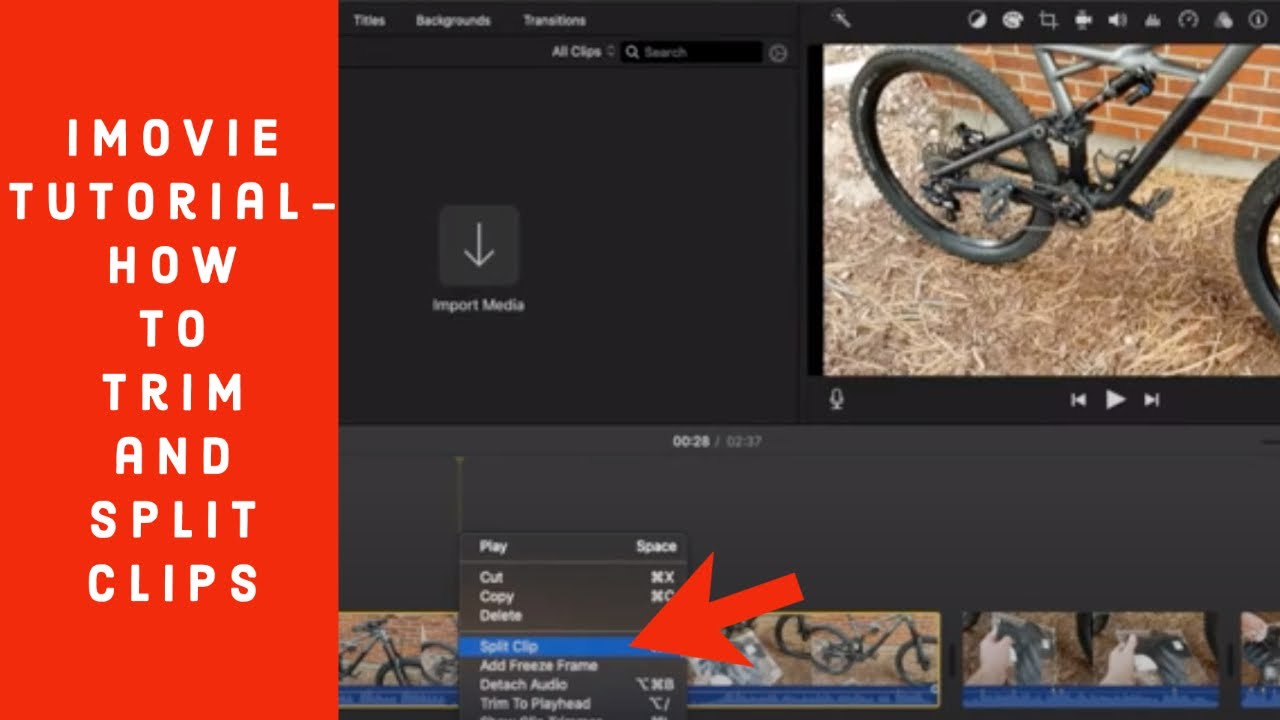Open the Color Correction controls
Screen dimensions: 1280x720
point(1011,19)
